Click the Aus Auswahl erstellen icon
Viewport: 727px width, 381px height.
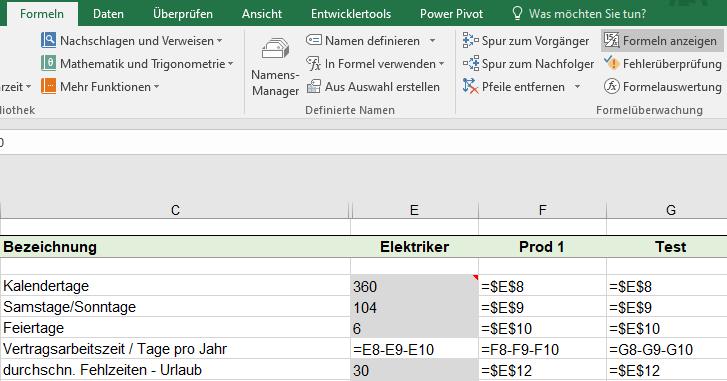pos(314,86)
